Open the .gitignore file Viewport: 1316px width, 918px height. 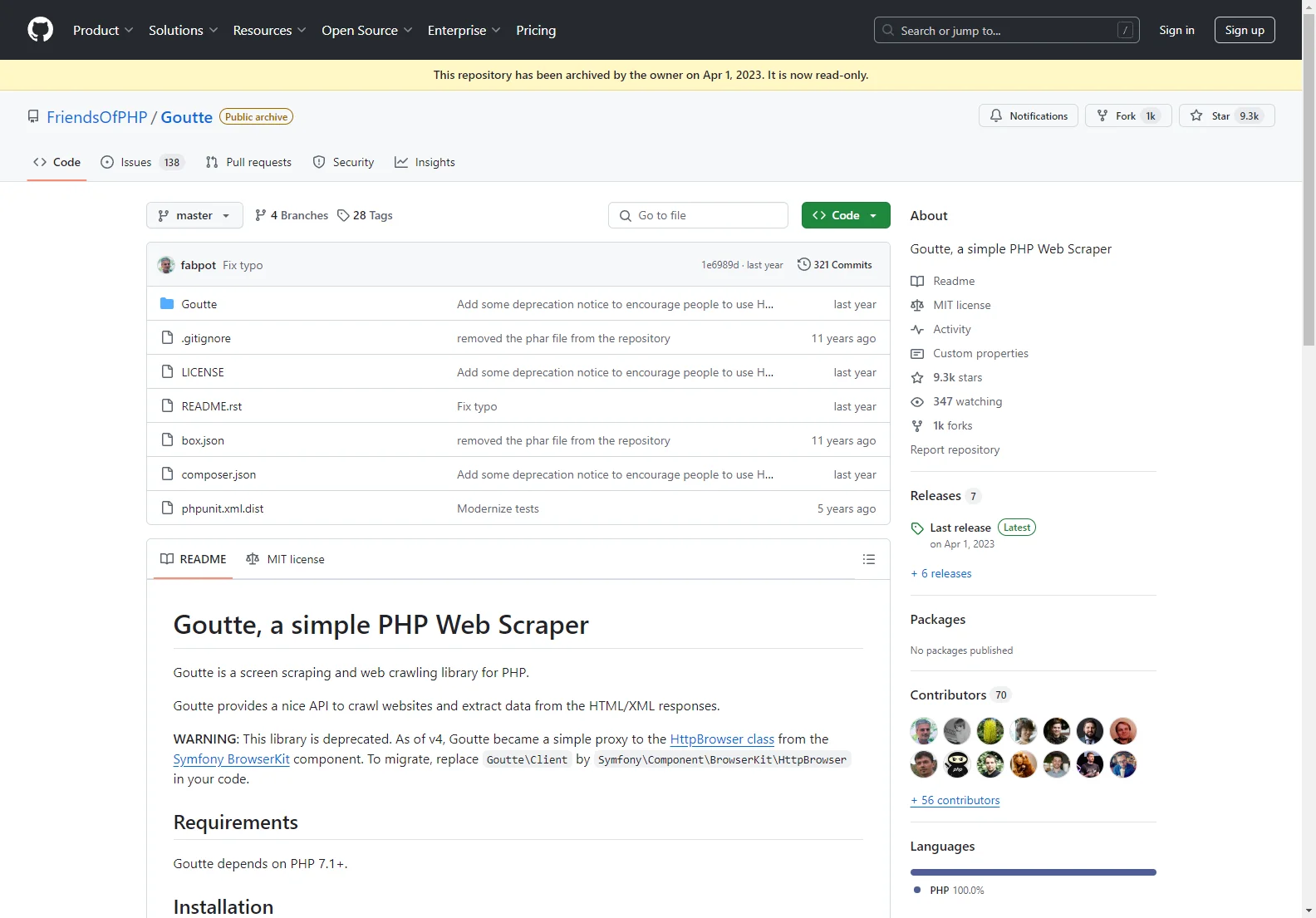pyautogui.click(x=206, y=338)
